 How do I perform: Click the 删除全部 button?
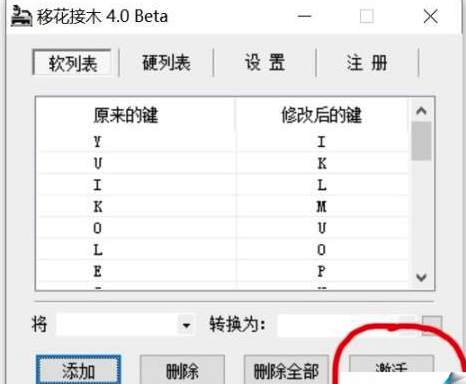coord(286,370)
